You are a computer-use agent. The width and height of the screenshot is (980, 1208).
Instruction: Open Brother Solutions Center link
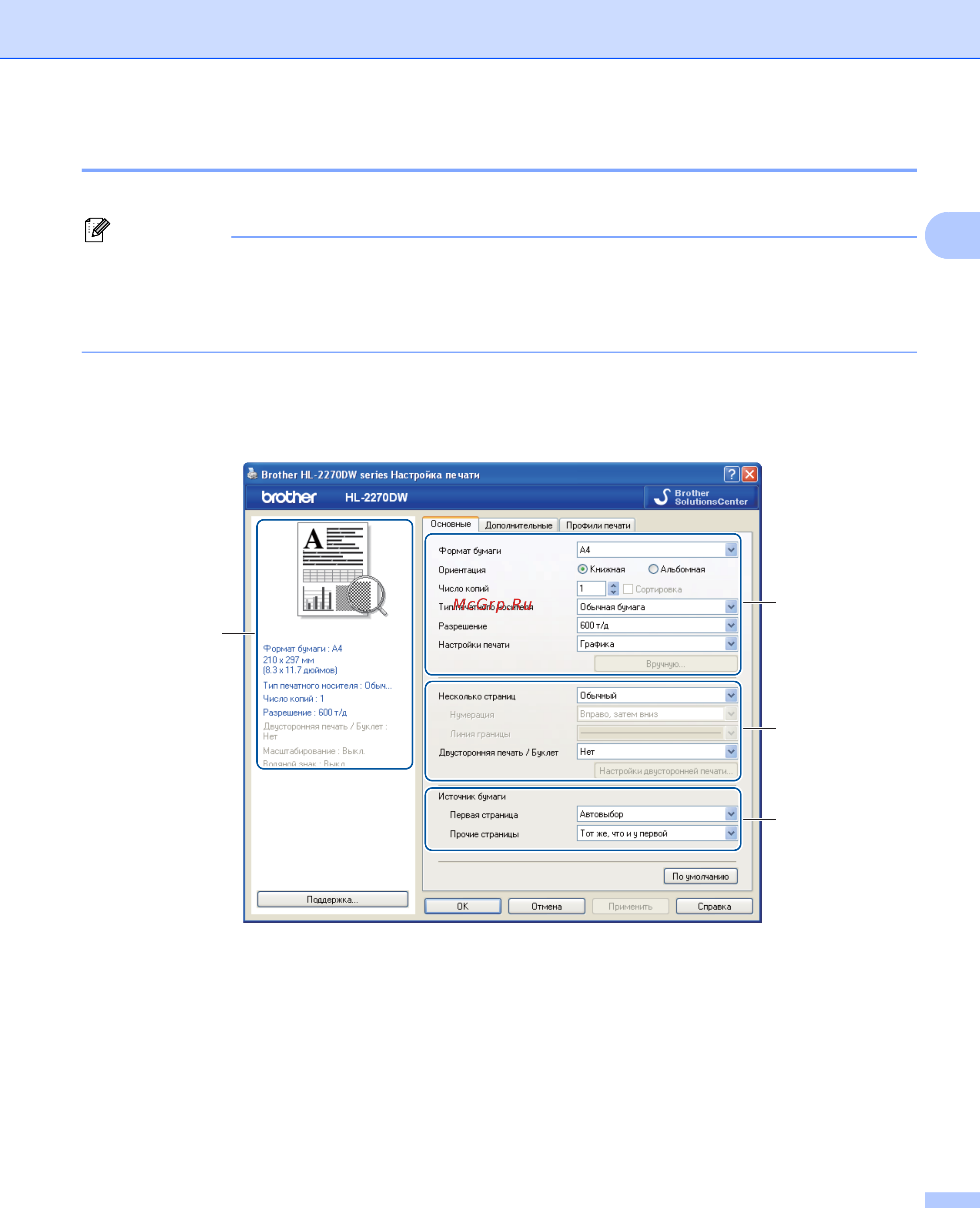click(x=700, y=497)
